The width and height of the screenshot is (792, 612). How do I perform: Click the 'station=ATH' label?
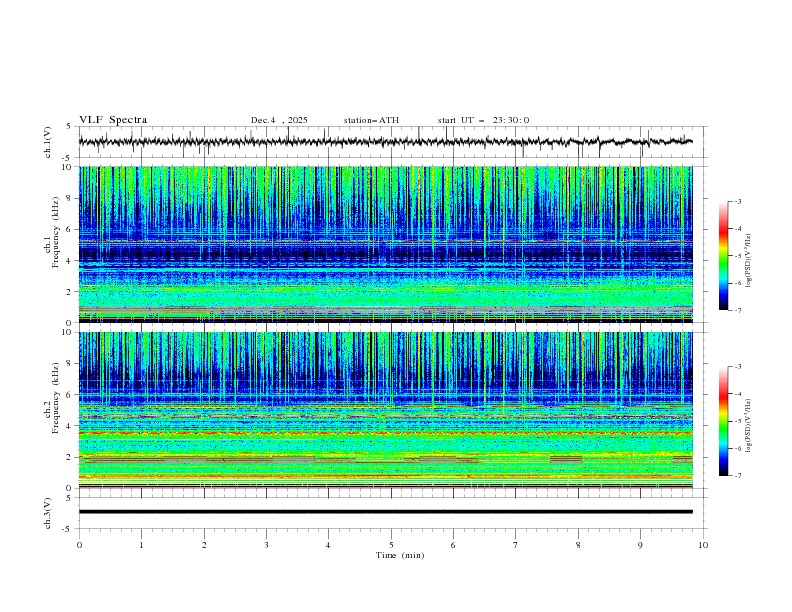(x=371, y=120)
